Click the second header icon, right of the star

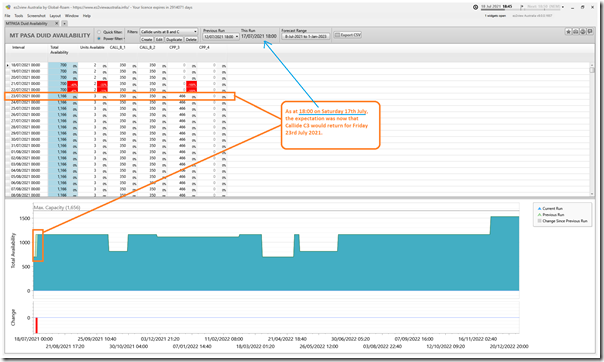coord(575,32)
